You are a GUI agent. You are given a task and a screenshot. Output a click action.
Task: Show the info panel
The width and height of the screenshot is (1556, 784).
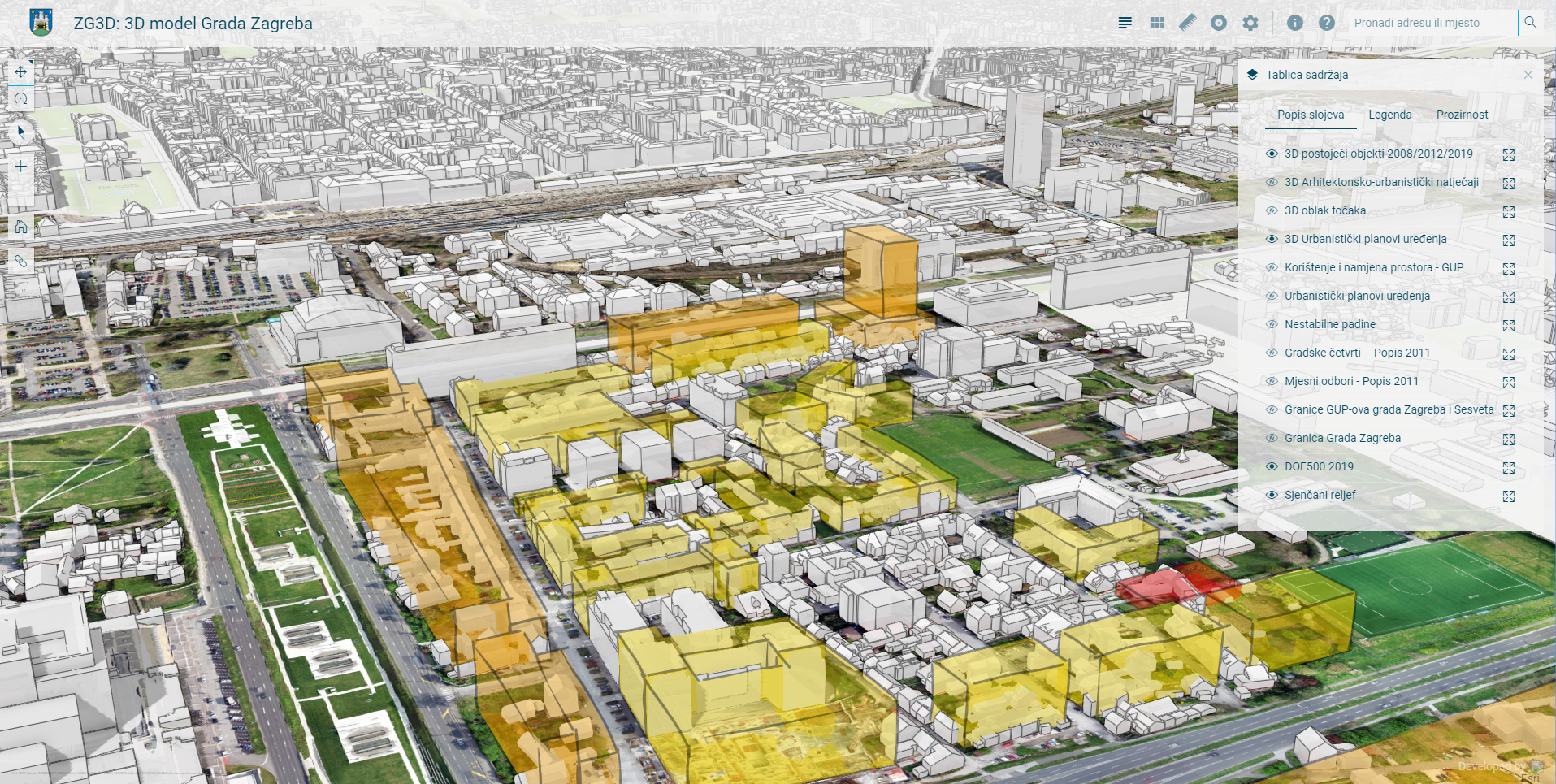[1294, 23]
